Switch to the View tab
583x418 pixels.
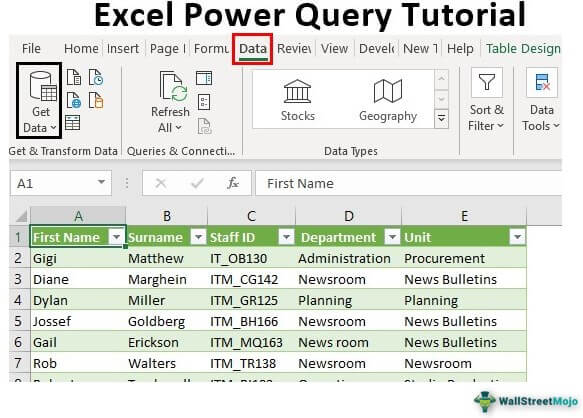[x=334, y=49]
